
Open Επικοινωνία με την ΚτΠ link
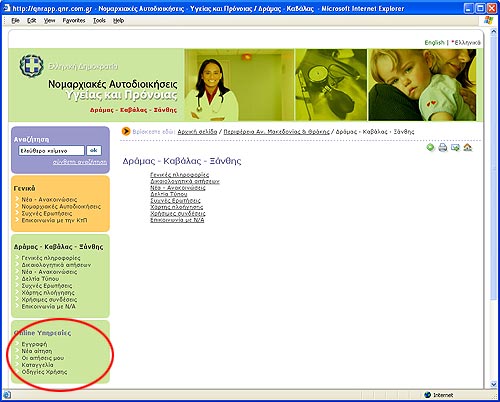(54, 220)
